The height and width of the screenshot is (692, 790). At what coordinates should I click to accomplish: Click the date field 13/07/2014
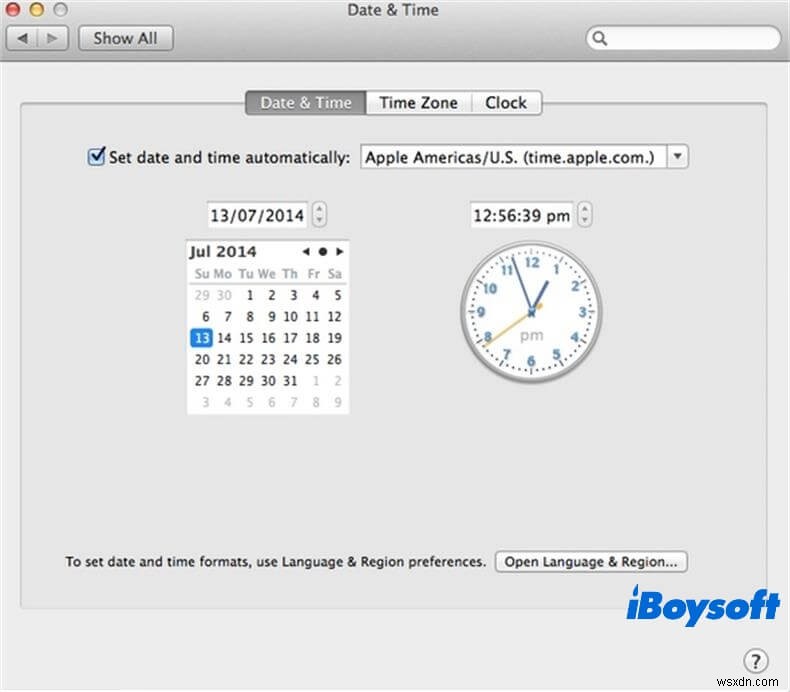pyautogui.click(x=257, y=215)
